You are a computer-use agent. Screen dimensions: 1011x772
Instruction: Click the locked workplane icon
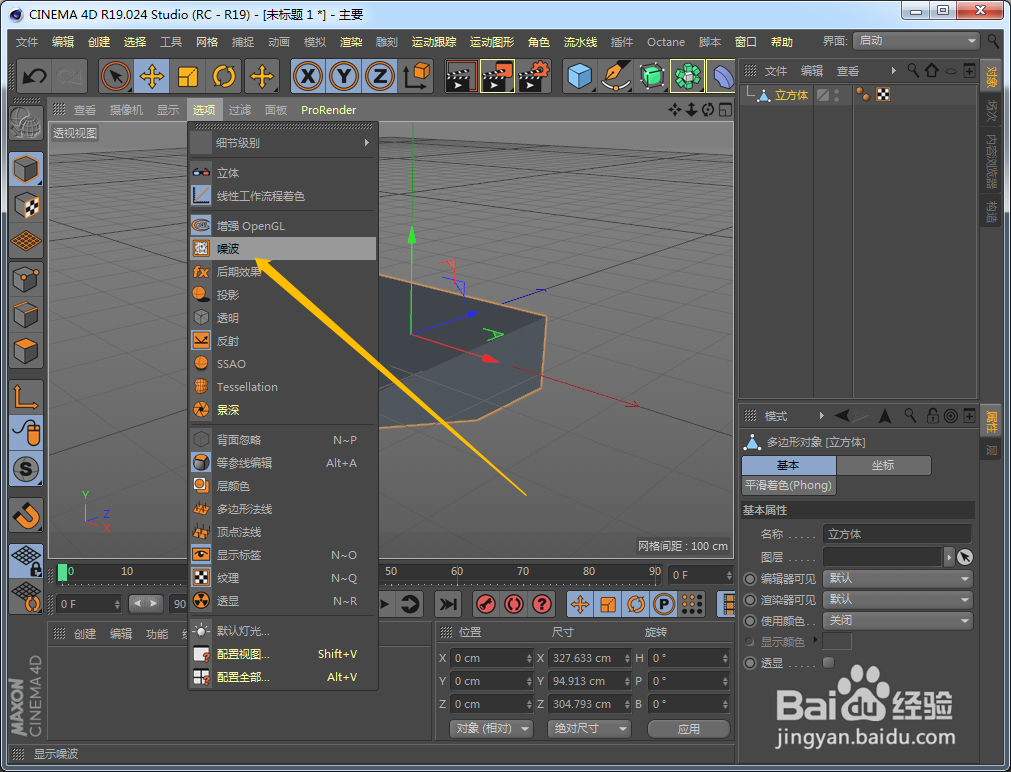(26, 560)
